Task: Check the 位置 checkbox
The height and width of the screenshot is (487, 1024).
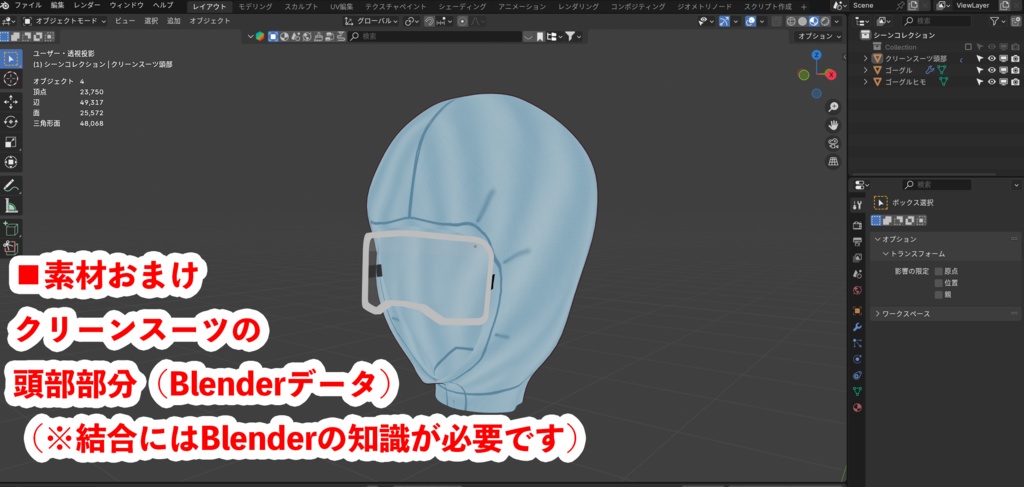Action: 938,283
